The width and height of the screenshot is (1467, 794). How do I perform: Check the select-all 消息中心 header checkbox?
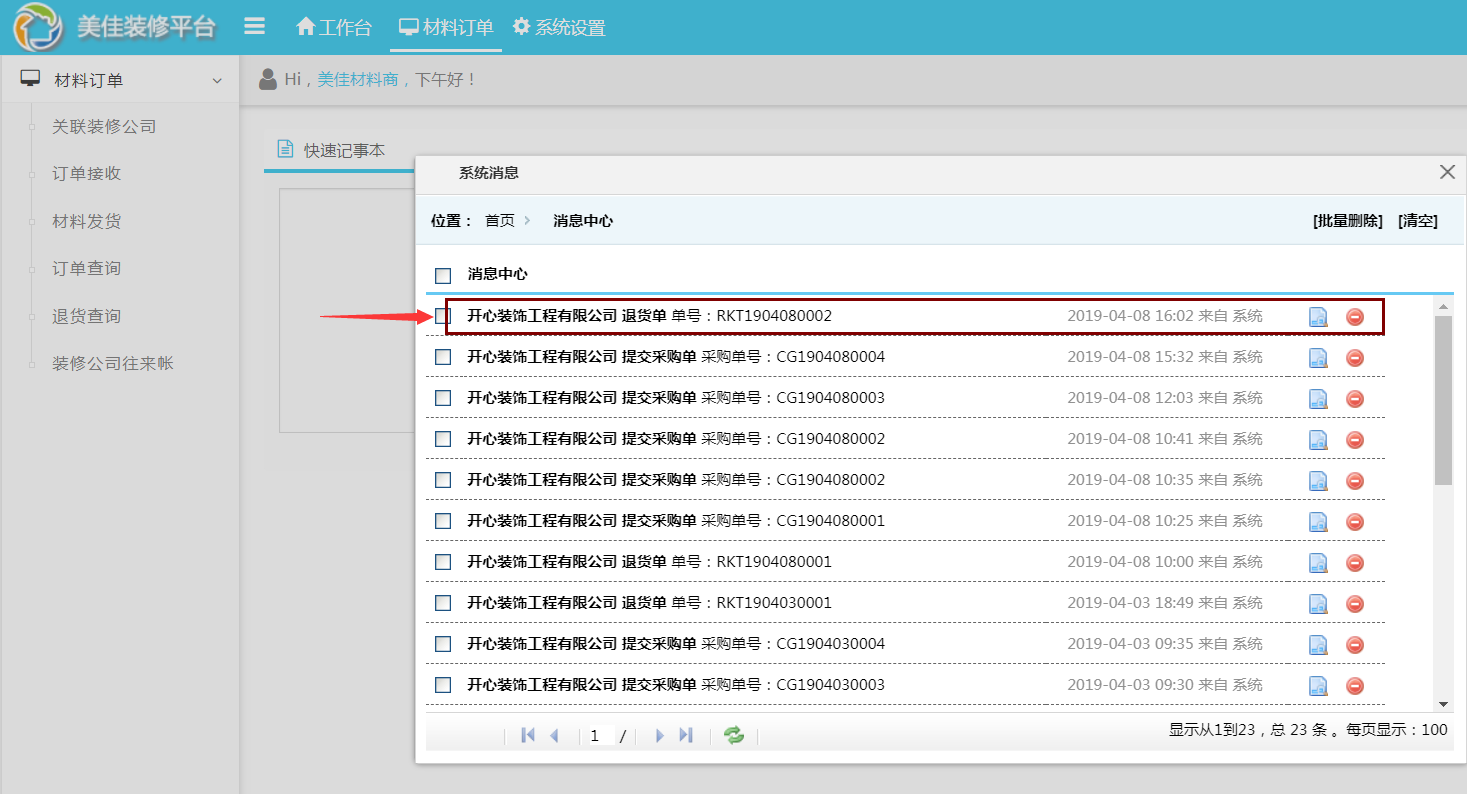443,275
